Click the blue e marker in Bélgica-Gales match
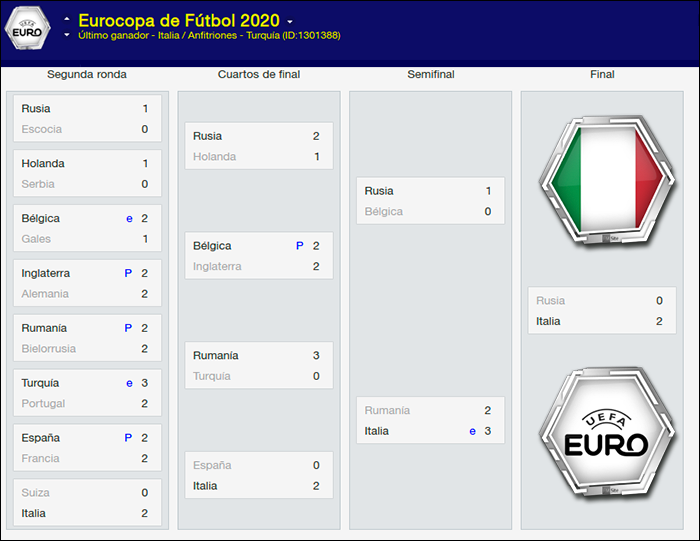This screenshot has width=700, height=541. point(129,219)
